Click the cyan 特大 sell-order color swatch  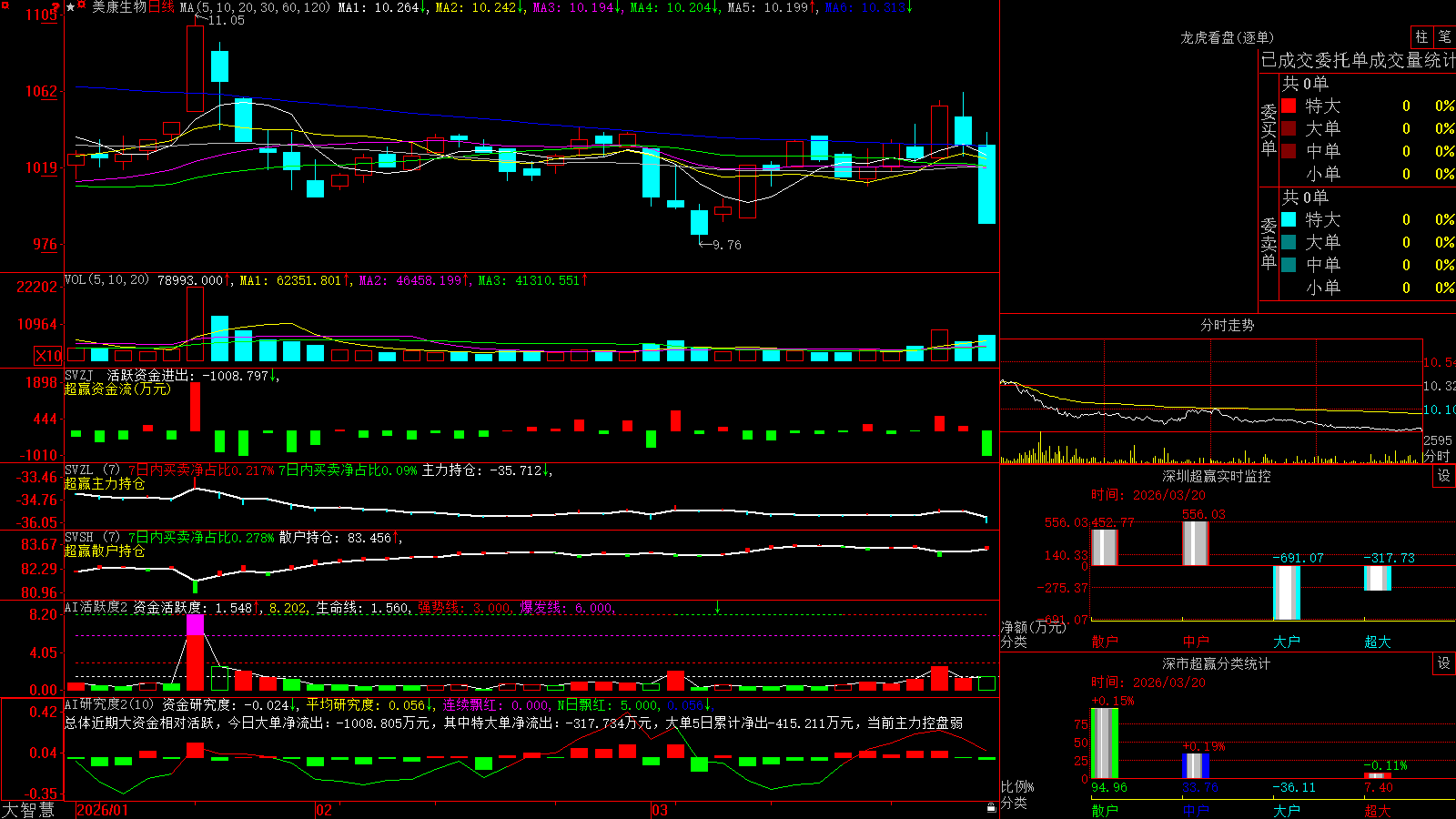coord(1289,219)
